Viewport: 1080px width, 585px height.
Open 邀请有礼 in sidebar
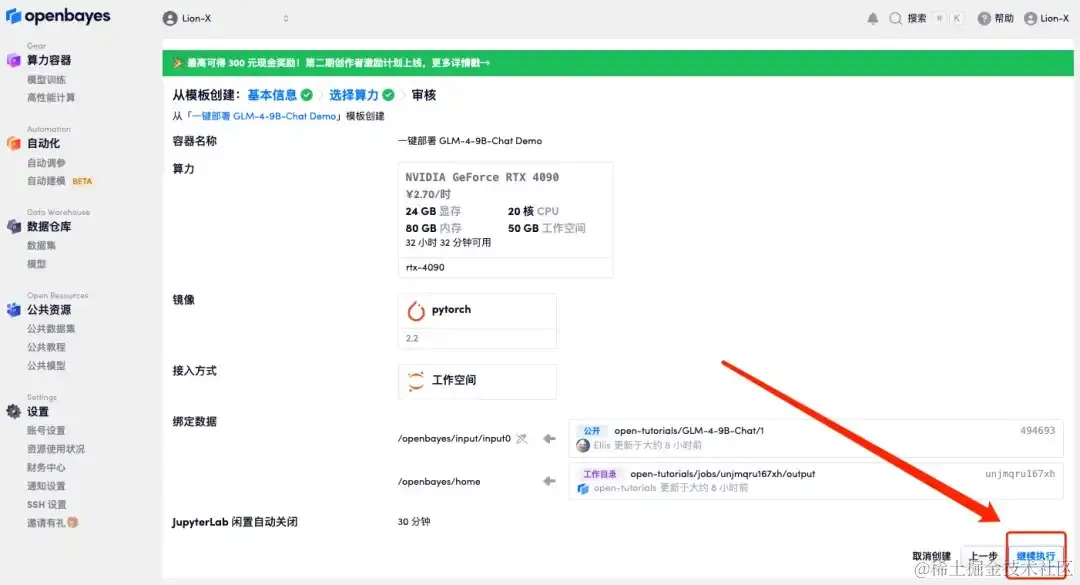tap(46, 522)
